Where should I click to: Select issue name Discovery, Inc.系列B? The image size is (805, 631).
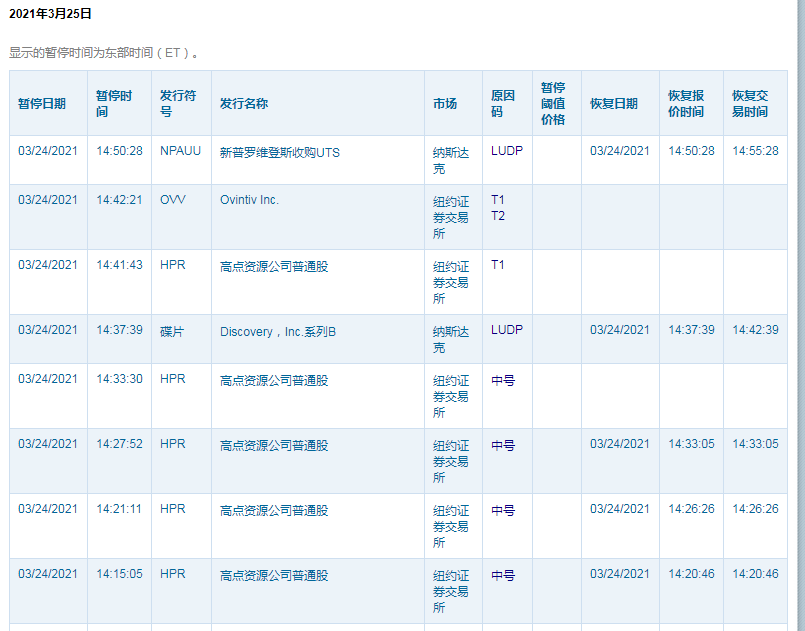(x=278, y=332)
